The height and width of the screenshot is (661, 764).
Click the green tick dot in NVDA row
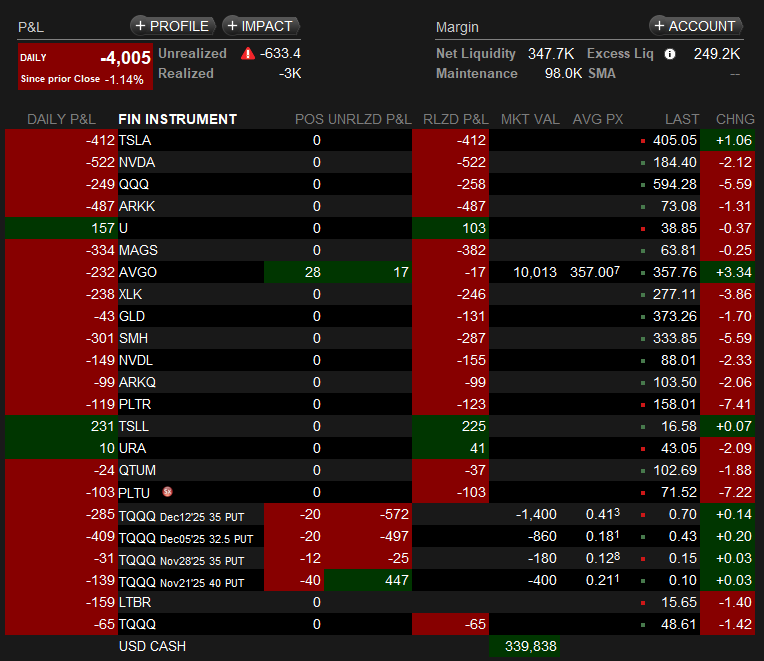tap(643, 163)
